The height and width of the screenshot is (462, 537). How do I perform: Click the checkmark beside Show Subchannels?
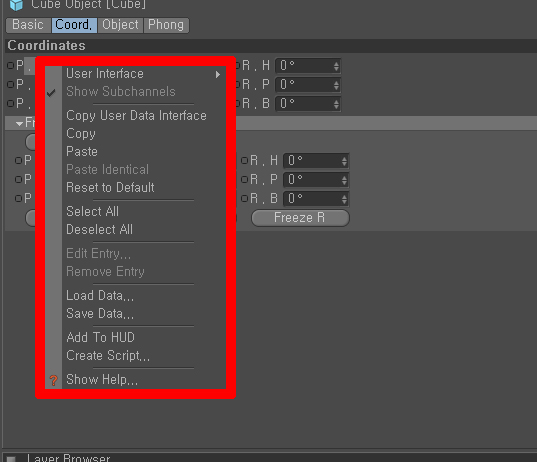click(x=51, y=92)
